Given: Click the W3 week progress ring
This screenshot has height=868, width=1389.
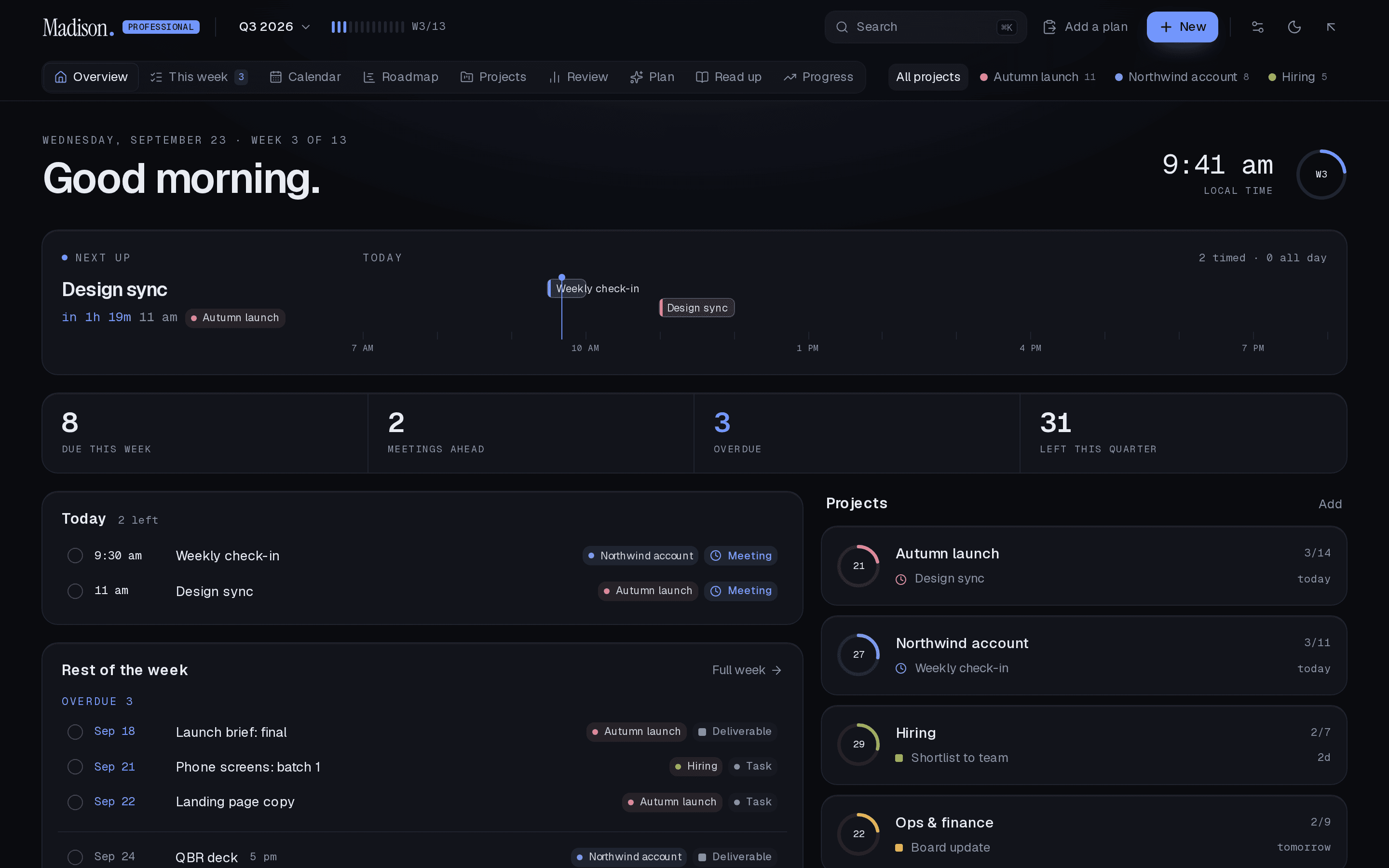Looking at the screenshot, I should [x=1321, y=174].
